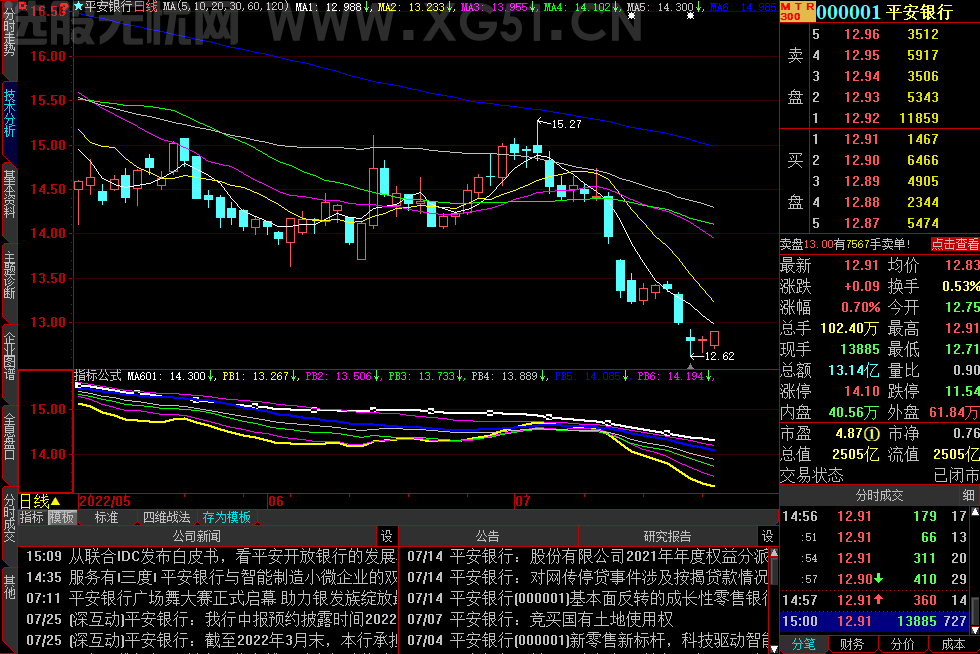The height and width of the screenshot is (654, 980).
Task: Show the 全息盘口 sidebar tab
Action: point(9,436)
